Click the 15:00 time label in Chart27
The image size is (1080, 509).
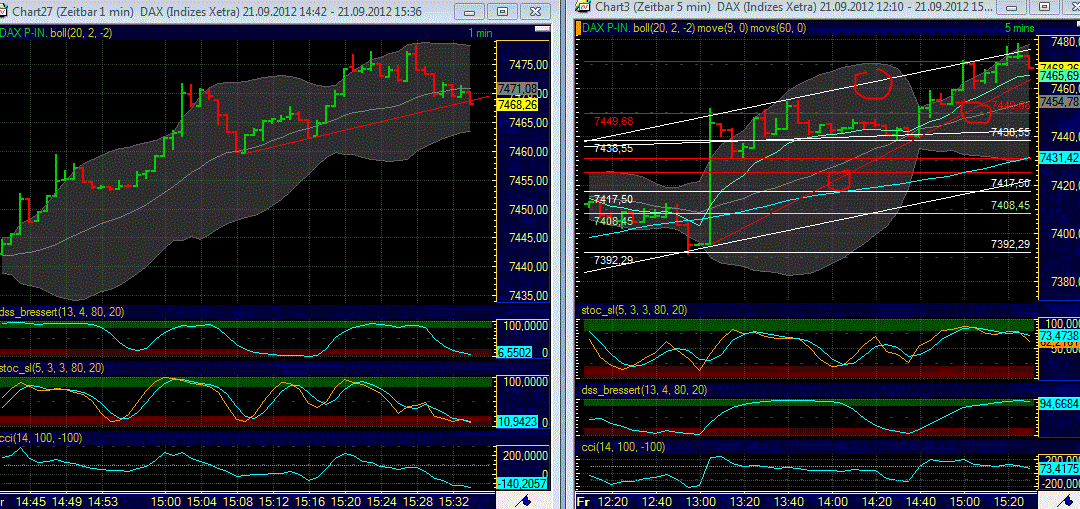166,501
